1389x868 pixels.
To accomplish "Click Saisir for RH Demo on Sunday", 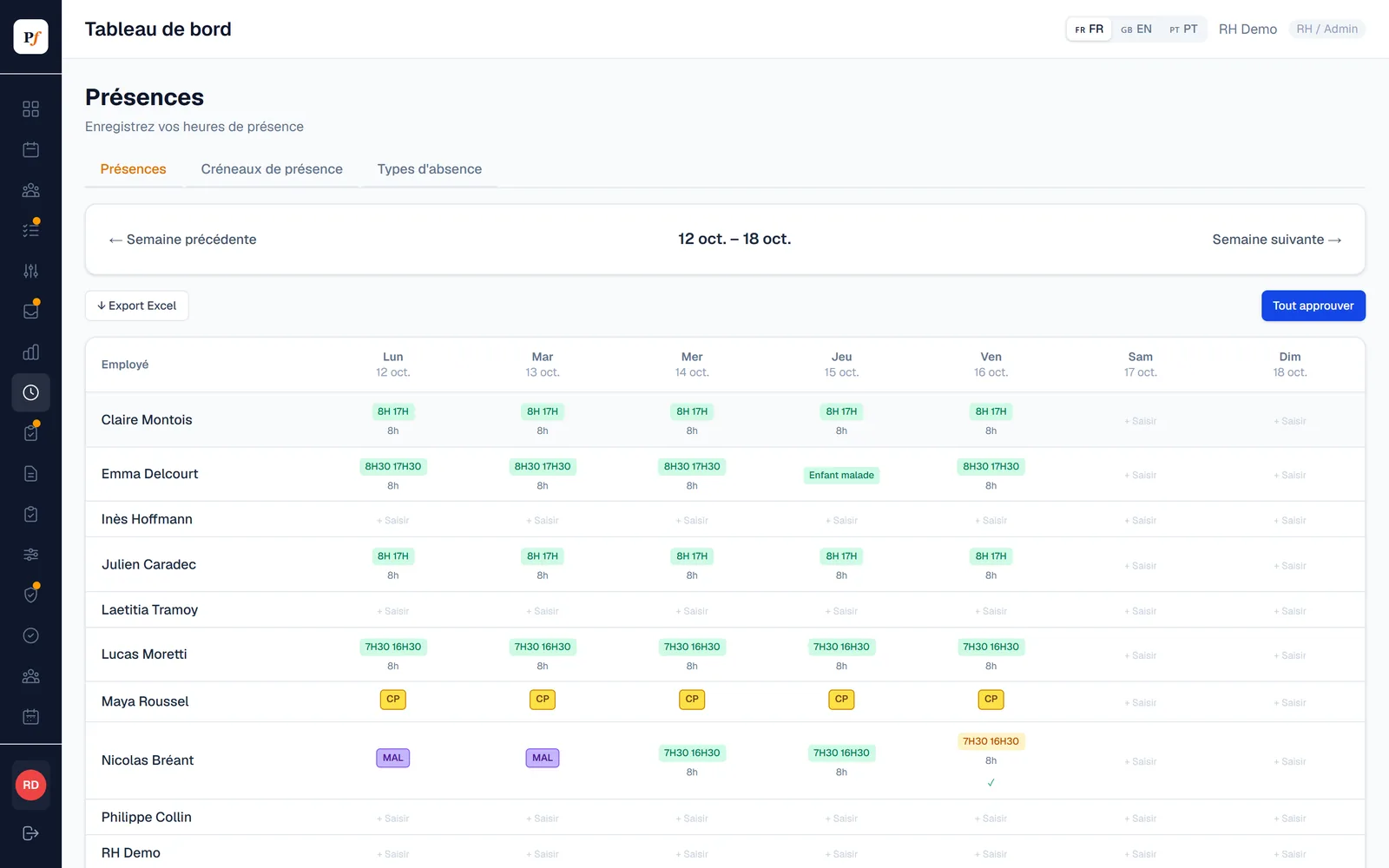I will pyautogui.click(x=1290, y=854).
